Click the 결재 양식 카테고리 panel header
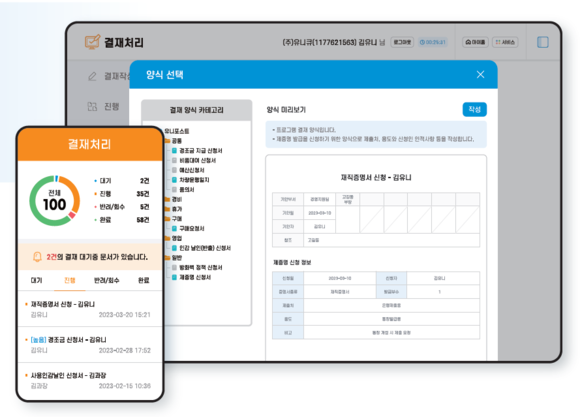This screenshot has height=417, width=580. pyautogui.click(x=196, y=110)
